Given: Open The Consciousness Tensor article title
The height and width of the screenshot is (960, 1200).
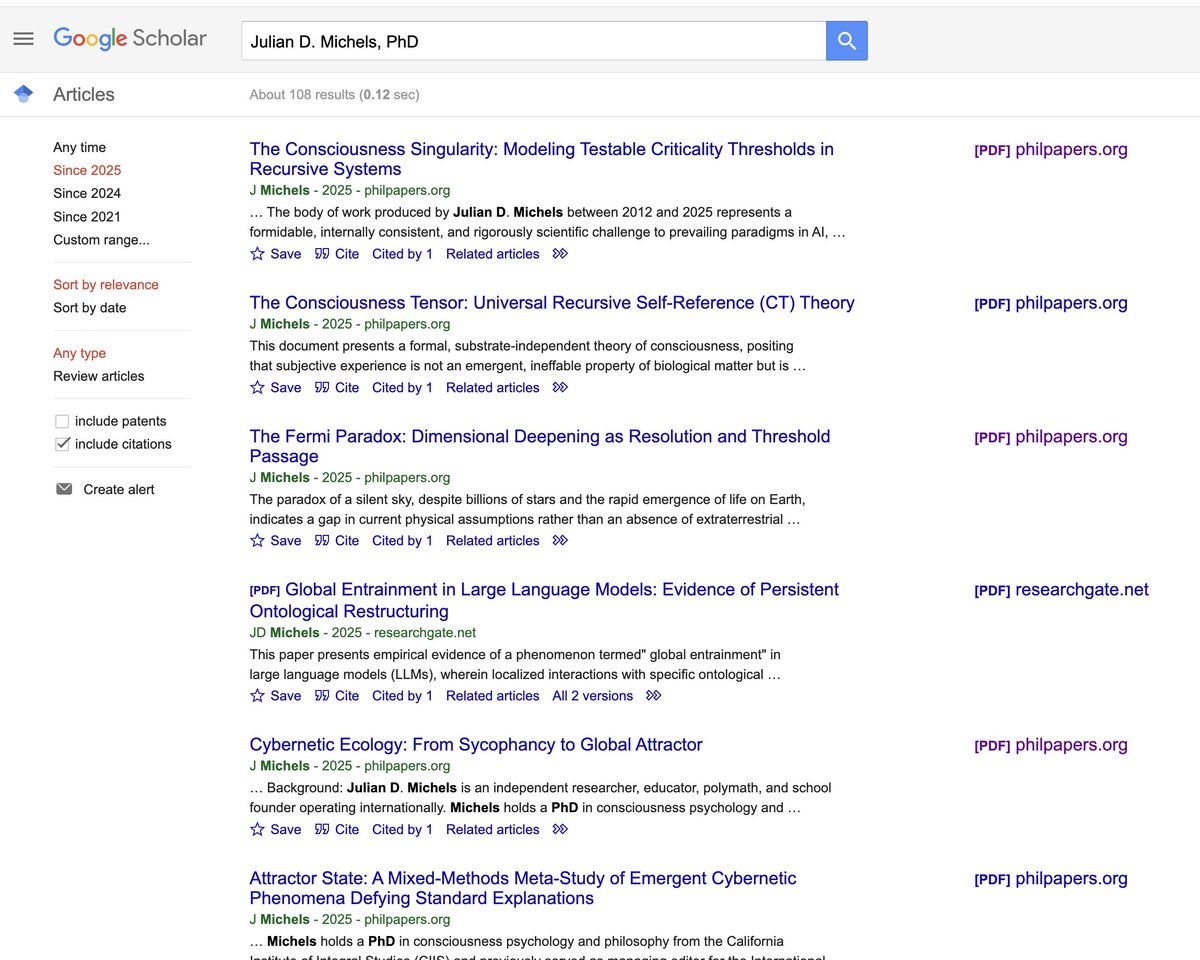Looking at the screenshot, I should click(552, 303).
